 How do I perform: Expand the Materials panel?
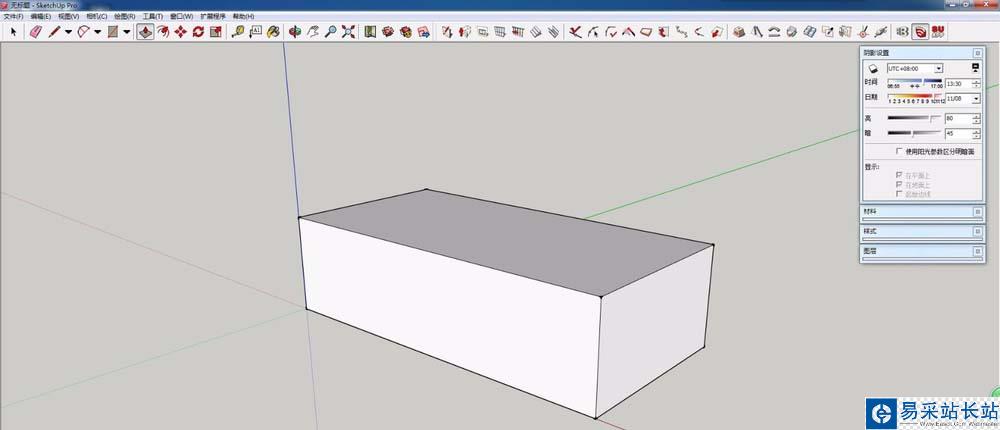coord(978,211)
